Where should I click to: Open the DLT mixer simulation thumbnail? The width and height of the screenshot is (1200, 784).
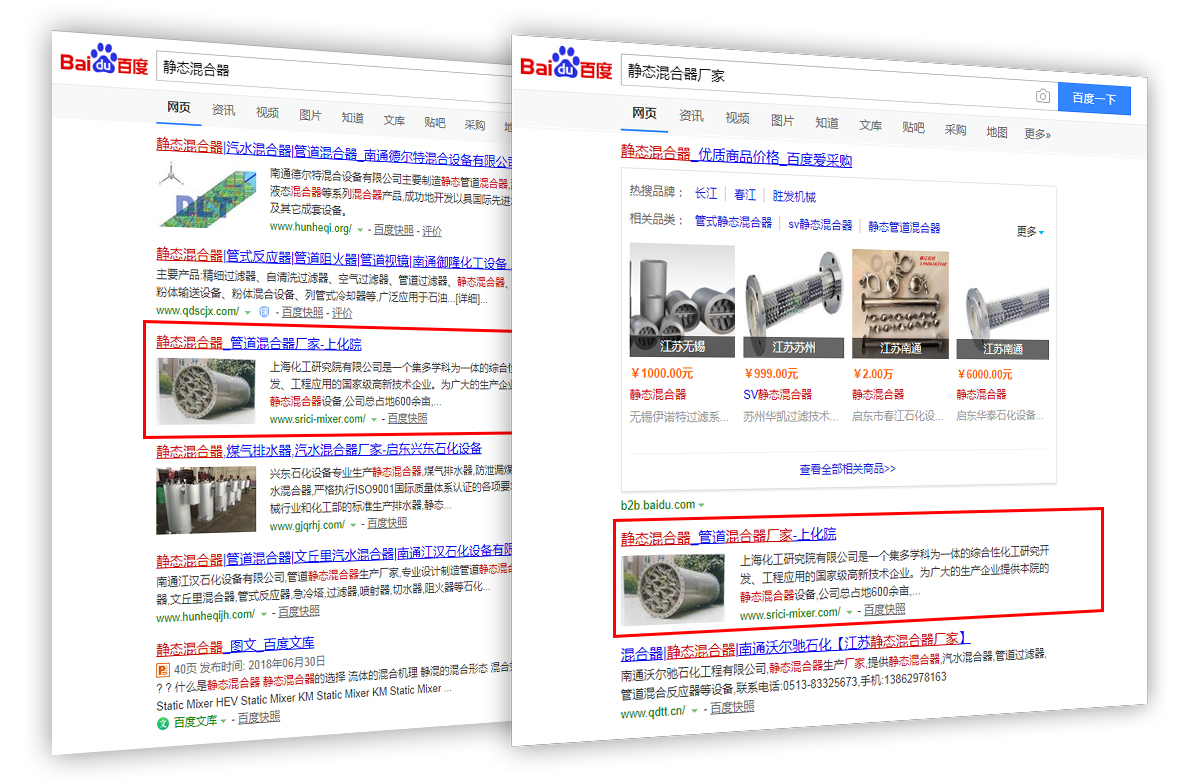pyautogui.click(x=206, y=194)
